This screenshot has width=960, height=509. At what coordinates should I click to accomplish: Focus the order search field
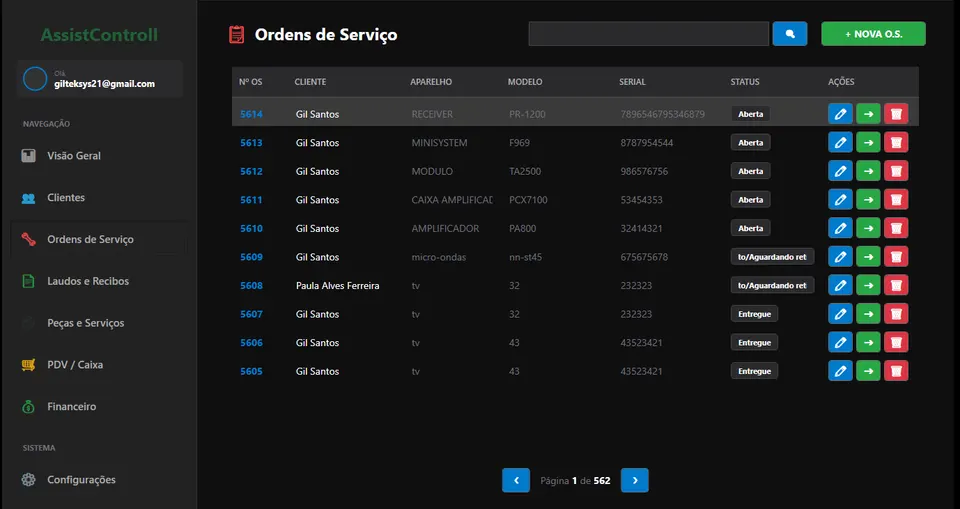pos(648,34)
